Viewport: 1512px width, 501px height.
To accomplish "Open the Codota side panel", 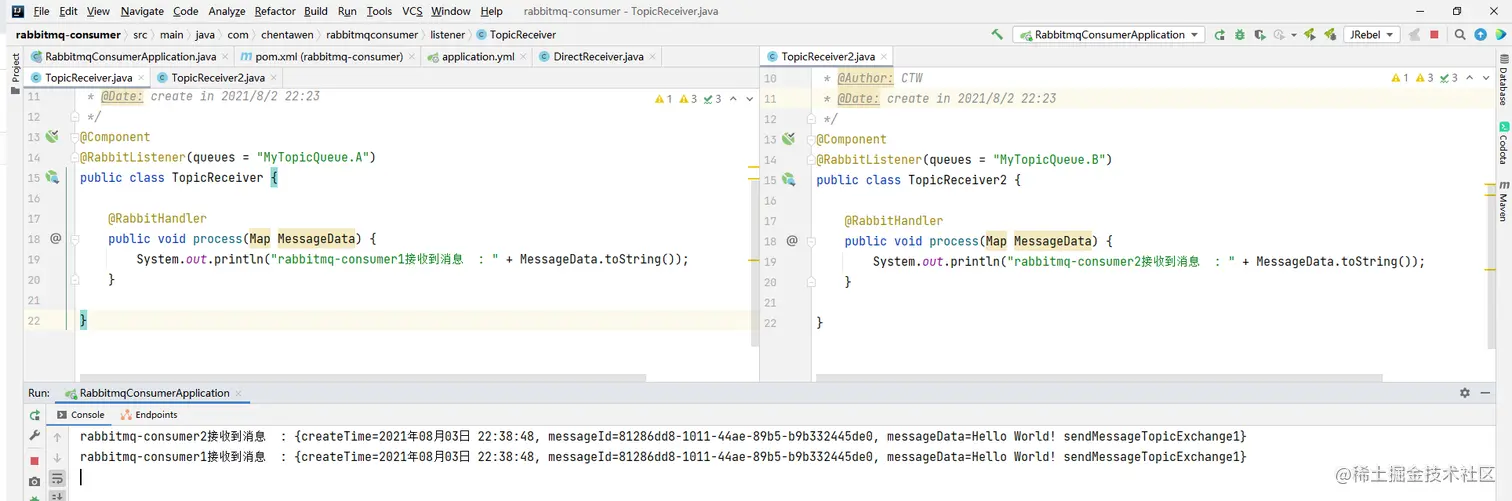I will tap(1503, 143).
